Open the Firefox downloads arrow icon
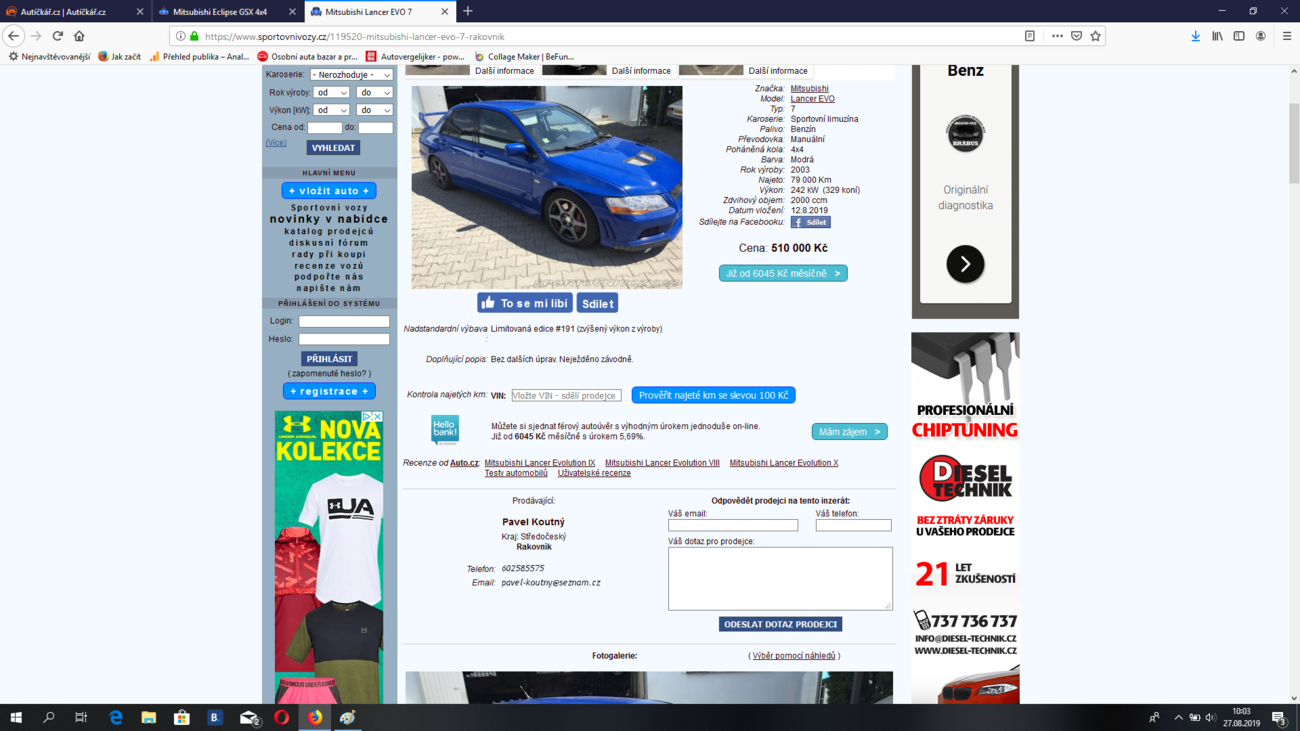This screenshot has height=731, width=1300. pyautogui.click(x=1195, y=36)
